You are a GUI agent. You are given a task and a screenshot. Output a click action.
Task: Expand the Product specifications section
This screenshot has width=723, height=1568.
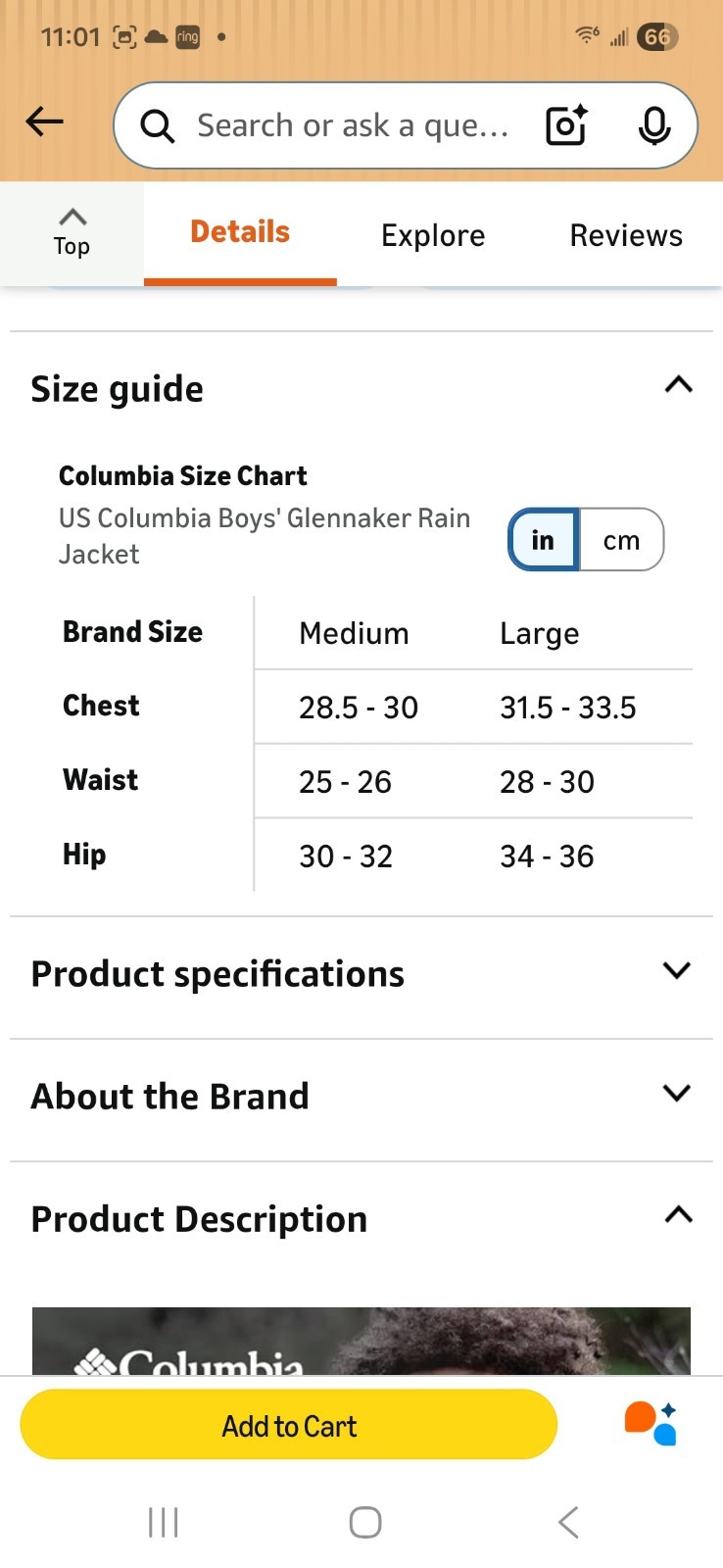(677, 971)
